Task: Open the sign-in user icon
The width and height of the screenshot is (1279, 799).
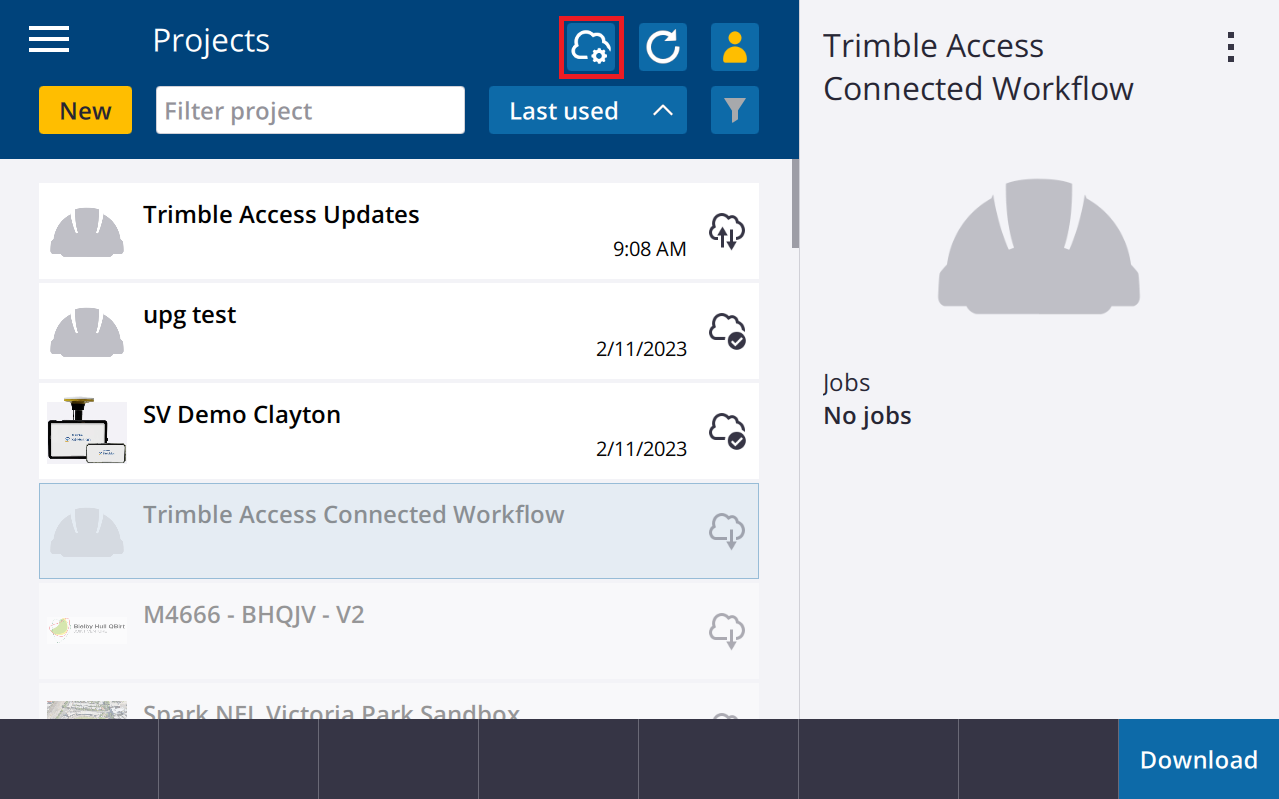Action: tap(734, 46)
